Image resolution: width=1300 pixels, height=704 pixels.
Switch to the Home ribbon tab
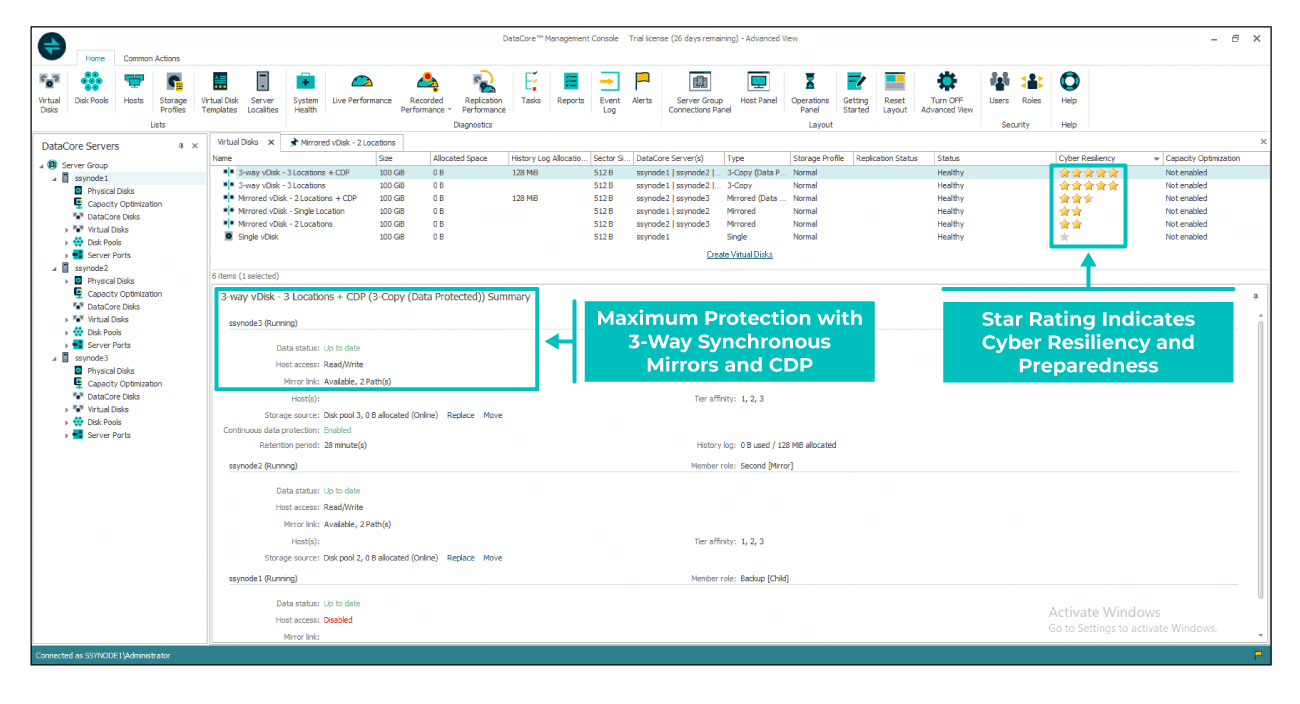click(x=94, y=59)
